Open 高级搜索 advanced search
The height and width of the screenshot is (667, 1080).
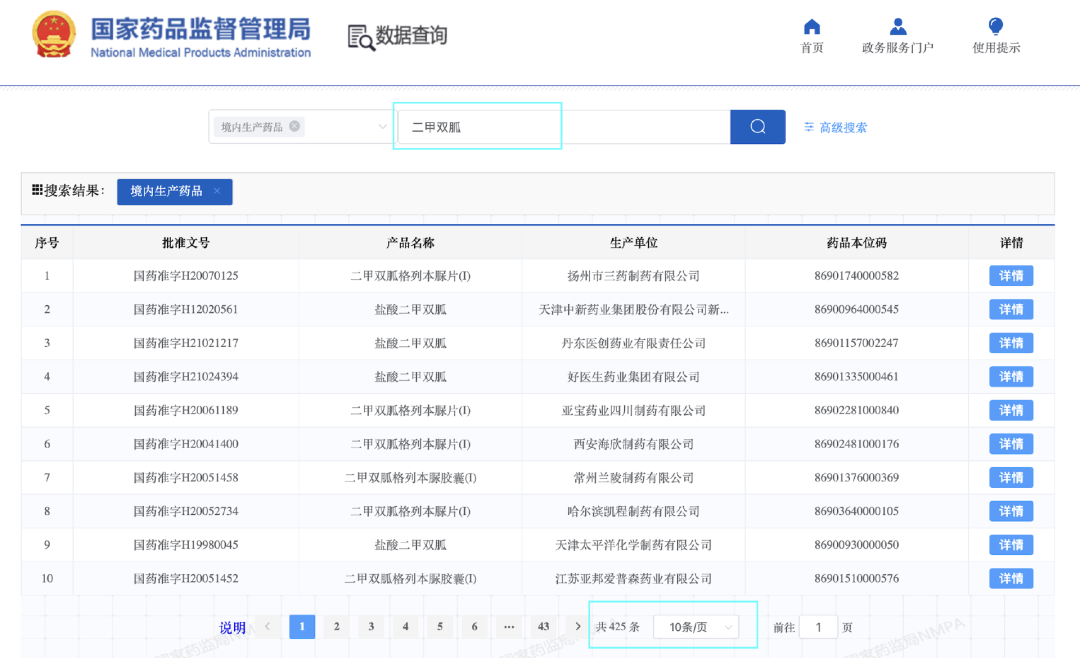coord(835,127)
